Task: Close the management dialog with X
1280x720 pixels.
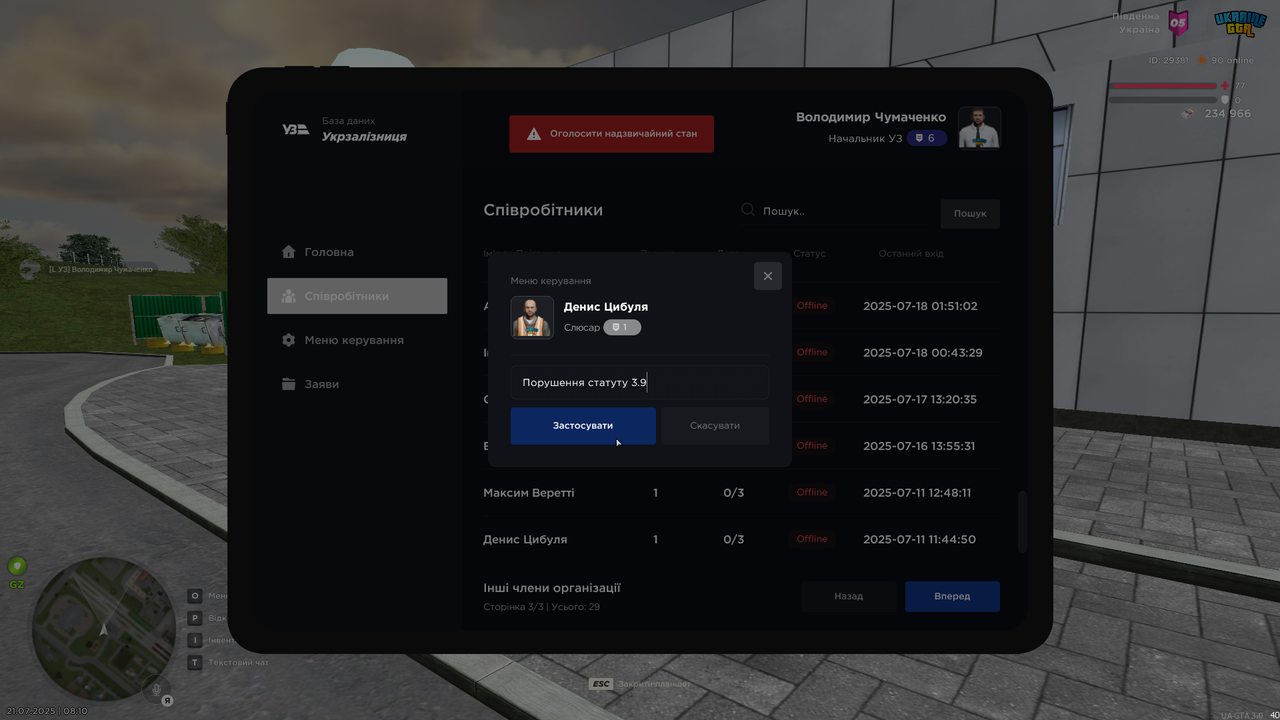Action: (768, 276)
